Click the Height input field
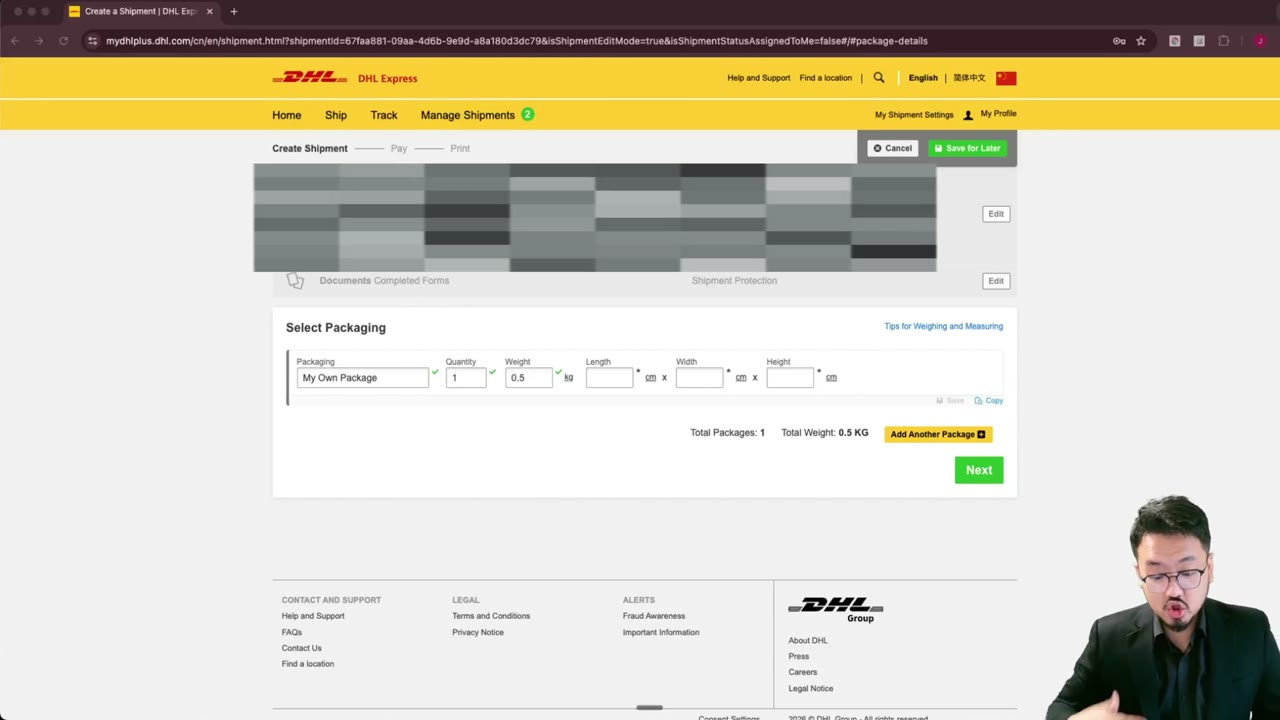Screen dimensions: 1280x720 (x=790, y=378)
